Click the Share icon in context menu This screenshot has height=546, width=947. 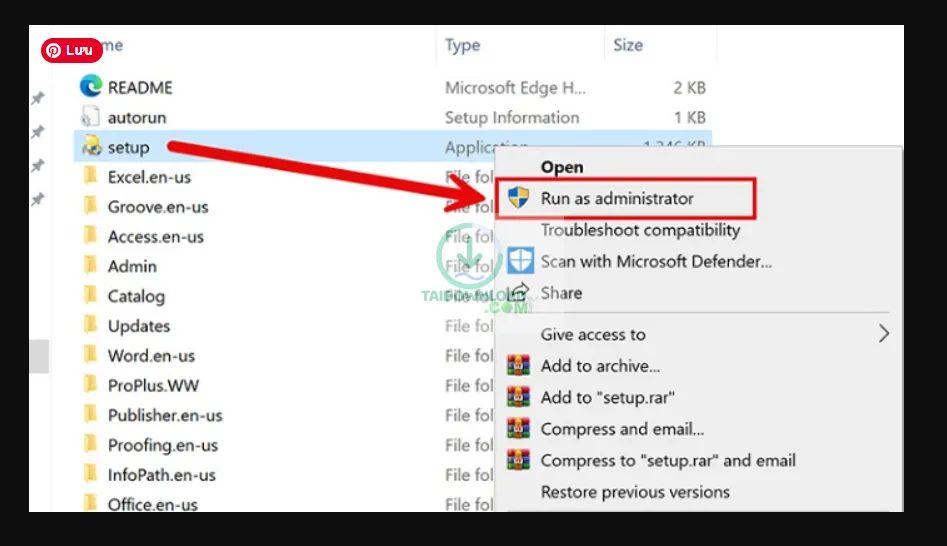pyautogui.click(x=519, y=293)
